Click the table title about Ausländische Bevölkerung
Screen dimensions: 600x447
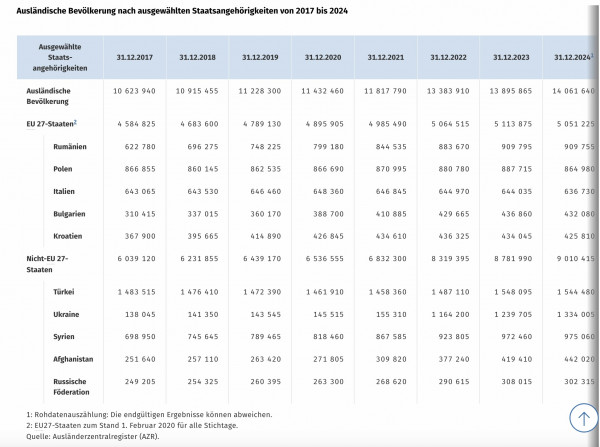coord(182,11)
